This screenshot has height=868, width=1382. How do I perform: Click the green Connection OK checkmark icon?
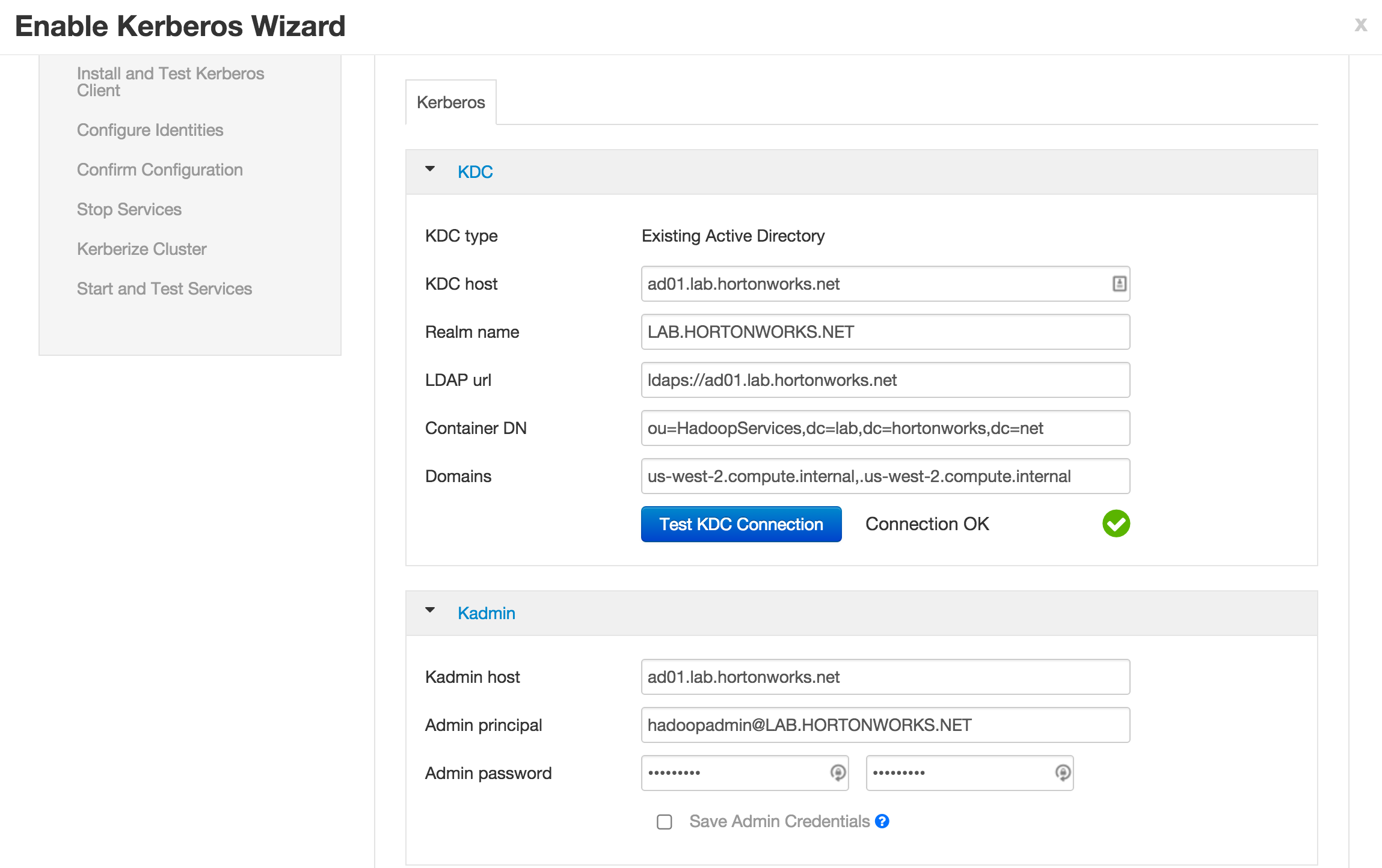pyautogui.click(x=1116, y=524)
